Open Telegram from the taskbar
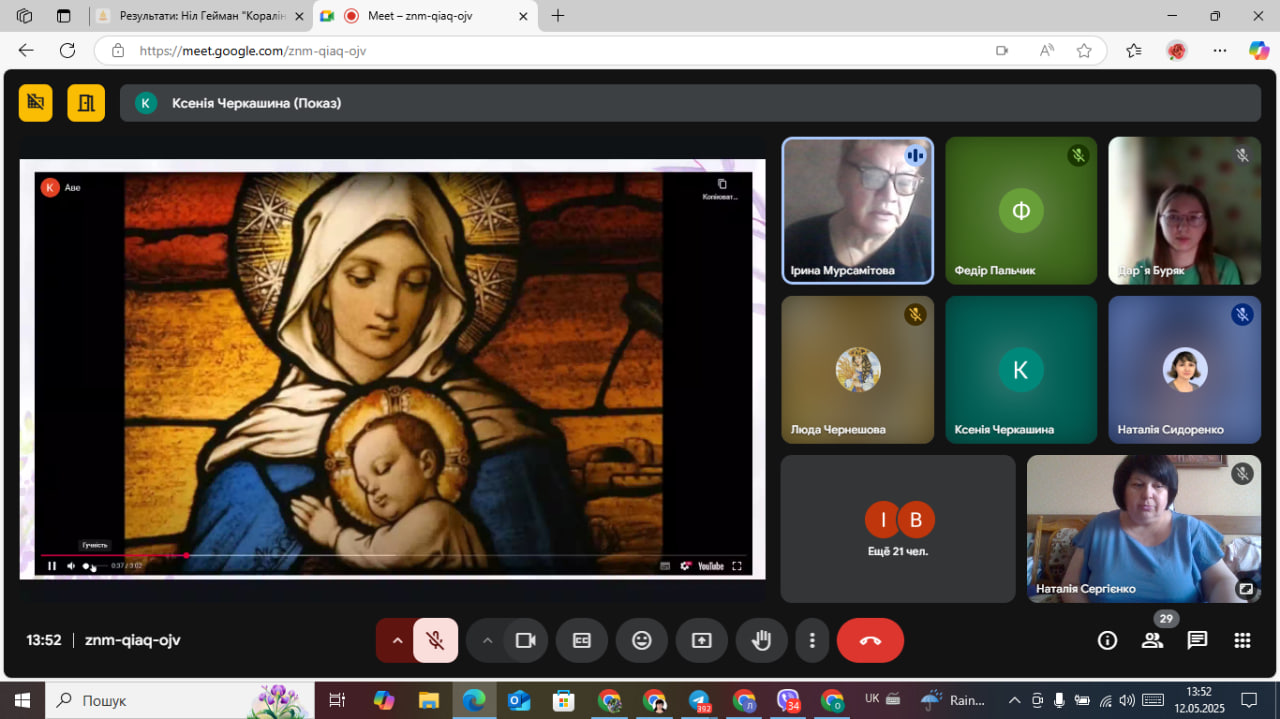This screenshot has height=719, width=1280. click(x=699, y=700)
